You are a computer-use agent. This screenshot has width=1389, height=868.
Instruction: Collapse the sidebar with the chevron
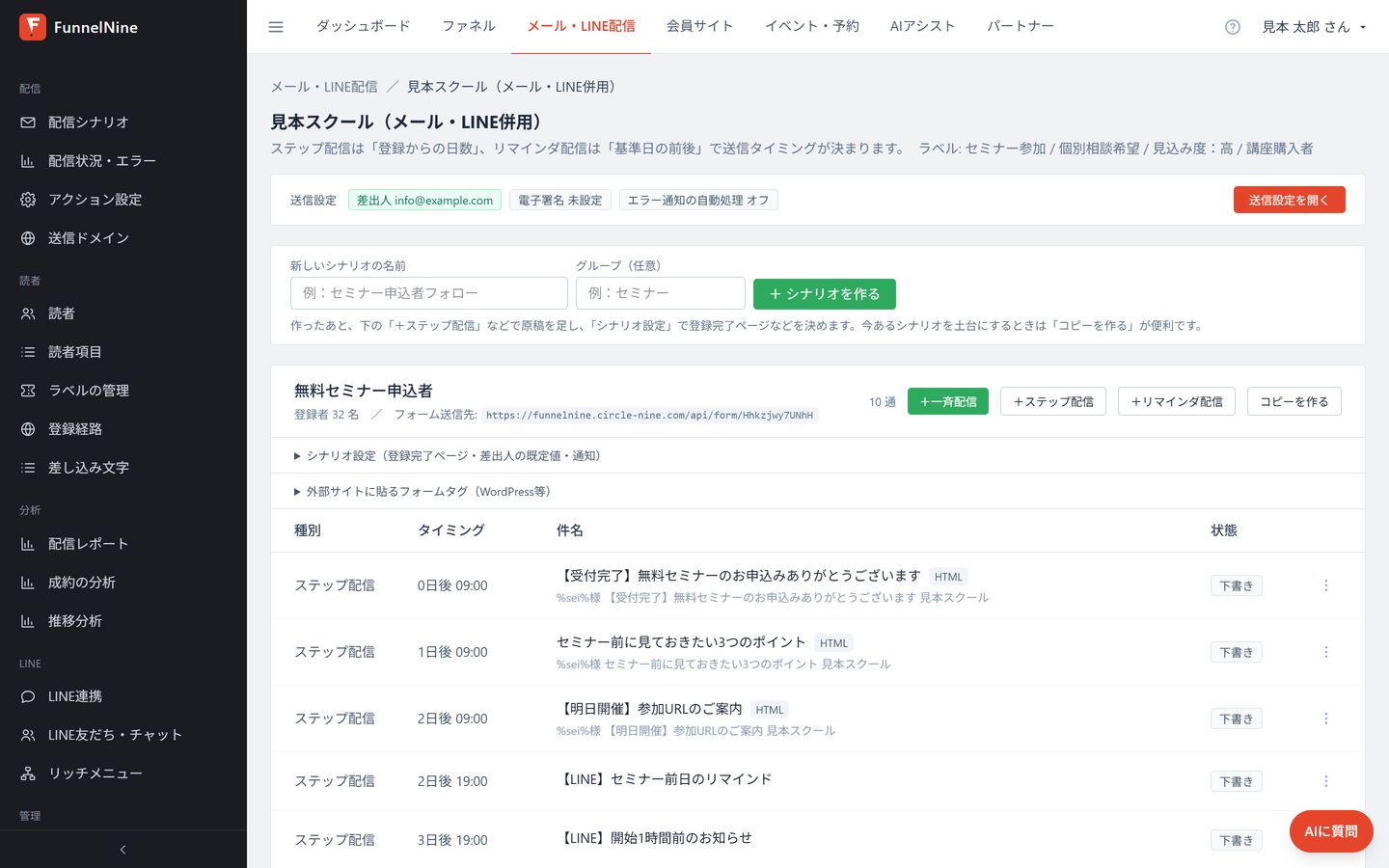[123, 850]
